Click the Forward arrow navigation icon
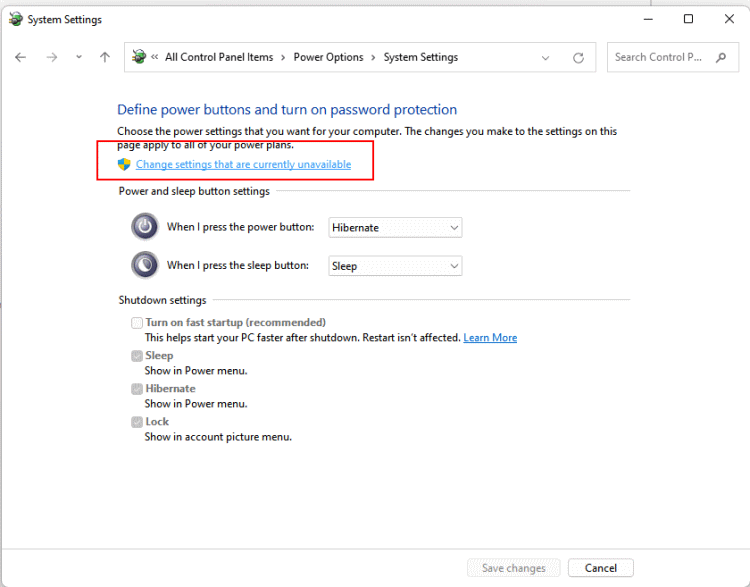The image size is (750, 587). 52,57
